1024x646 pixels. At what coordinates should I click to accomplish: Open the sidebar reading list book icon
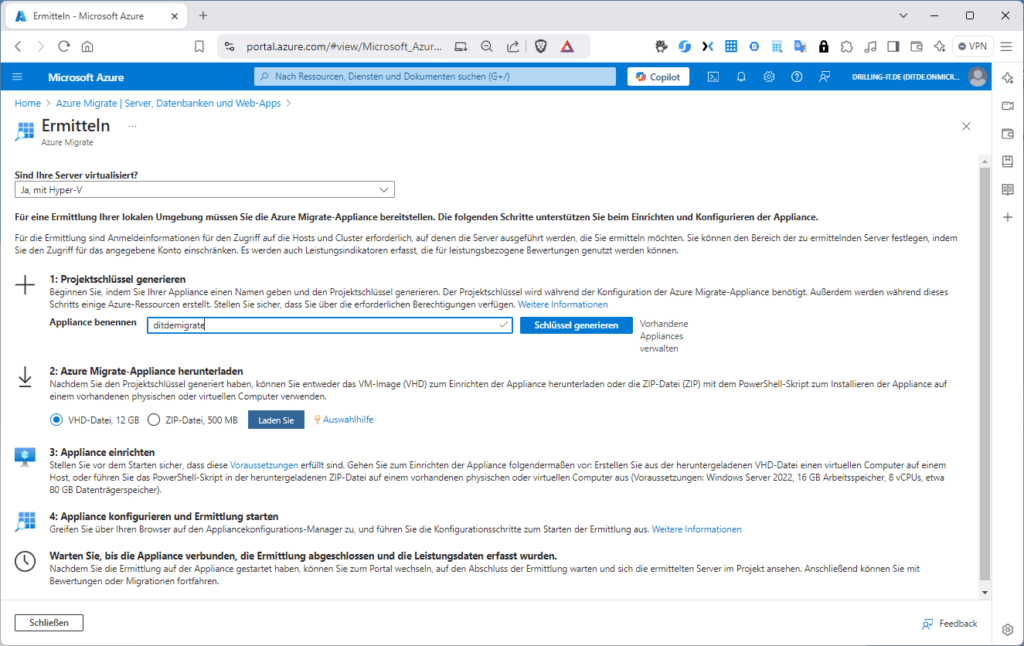point(1008,189)
